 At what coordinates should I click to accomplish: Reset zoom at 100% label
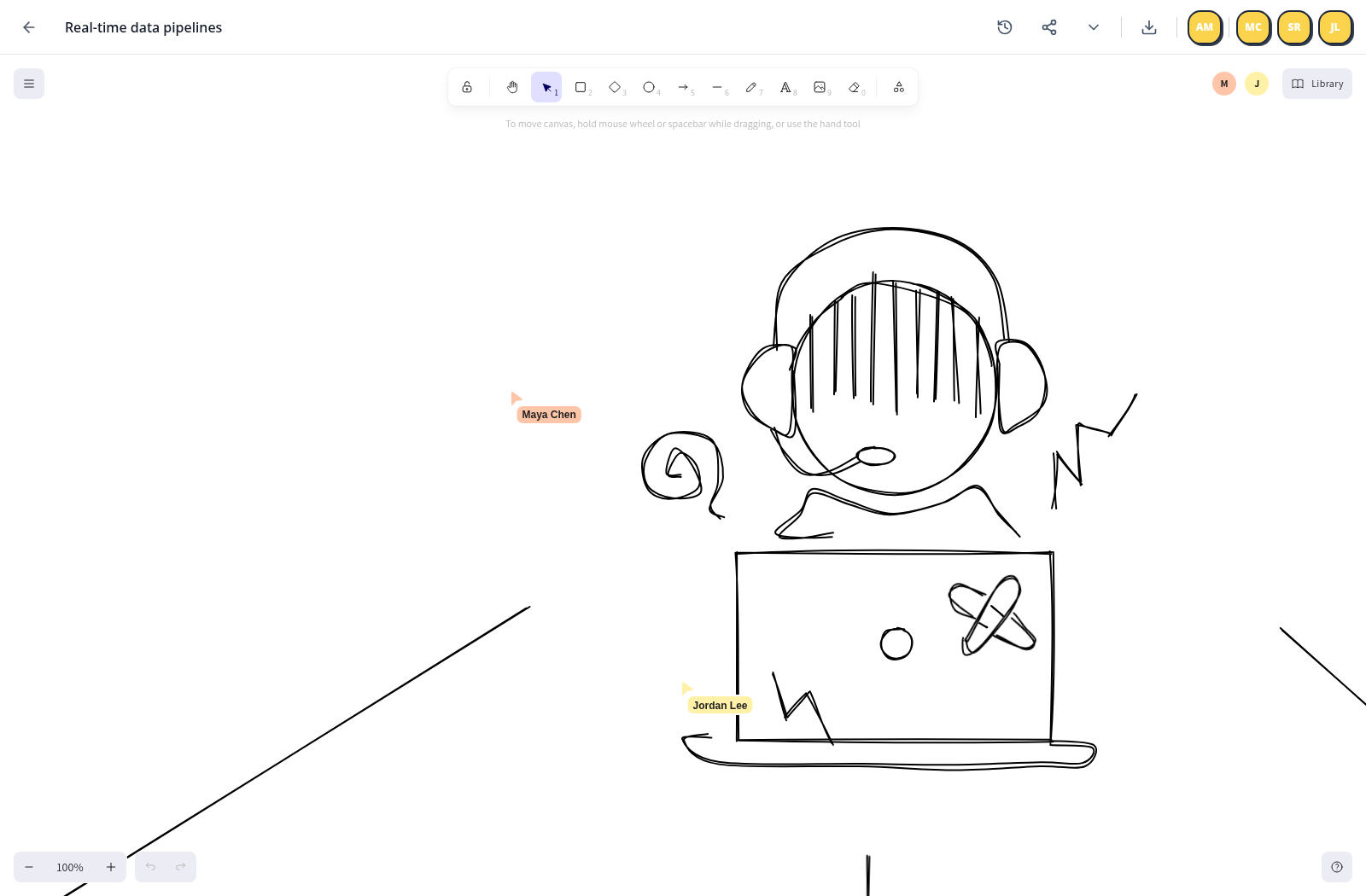click(x=70, y=867)
